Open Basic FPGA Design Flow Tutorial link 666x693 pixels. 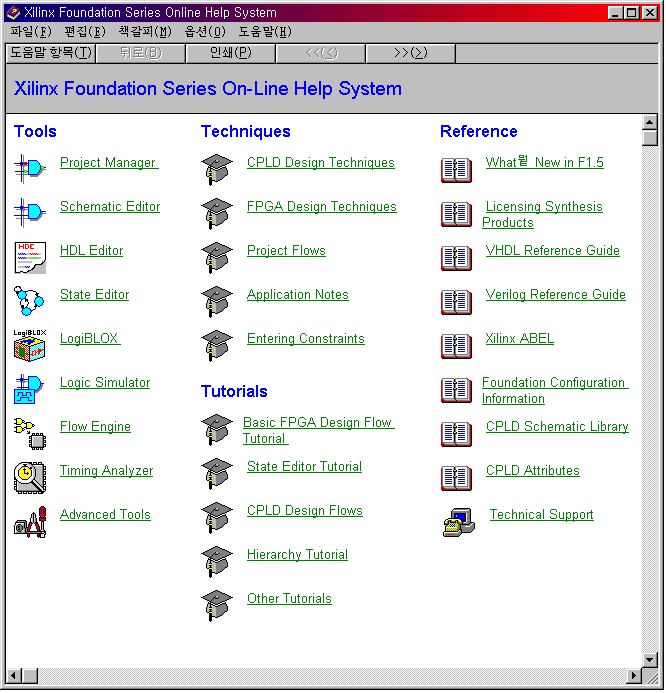point(318,430)
